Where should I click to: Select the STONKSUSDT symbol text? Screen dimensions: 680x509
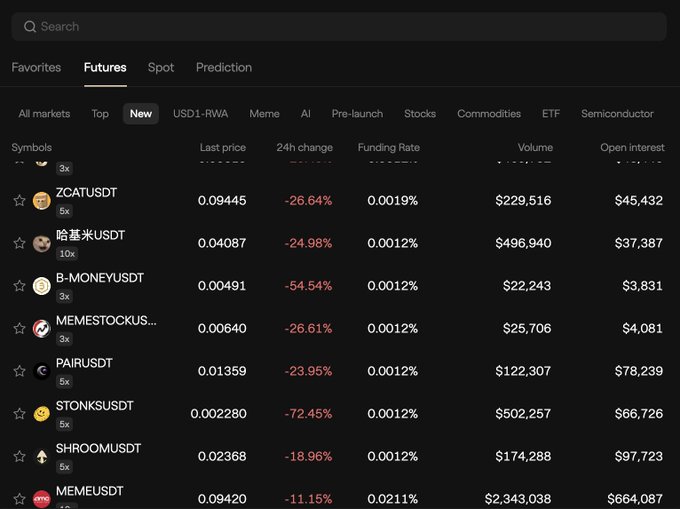pos(95,406)
